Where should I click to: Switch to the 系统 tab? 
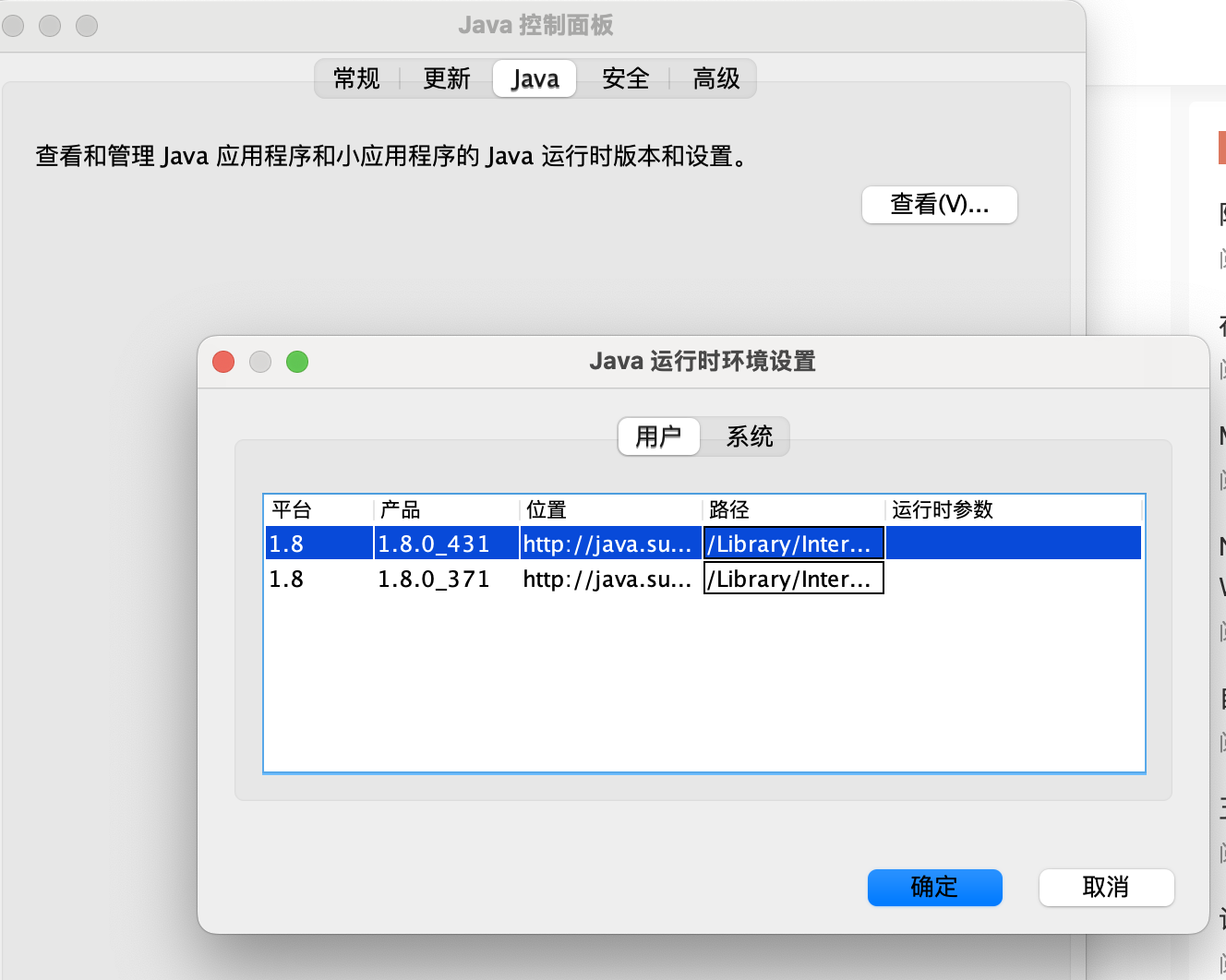click(x=749, y=436)
